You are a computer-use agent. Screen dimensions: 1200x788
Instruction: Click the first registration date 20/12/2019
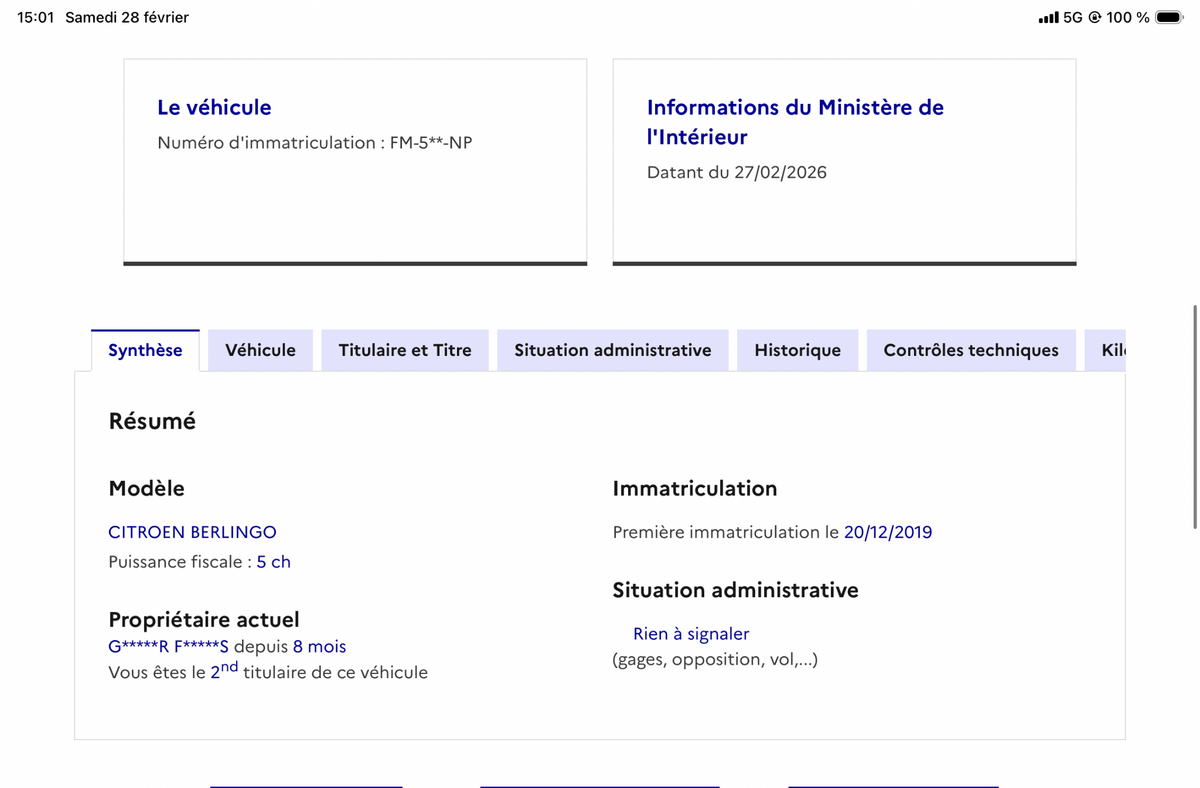pos(888,532)
